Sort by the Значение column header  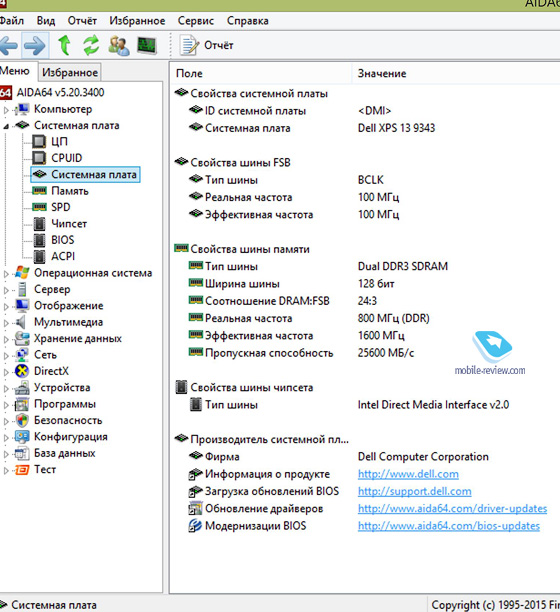[x=456, y=73]
